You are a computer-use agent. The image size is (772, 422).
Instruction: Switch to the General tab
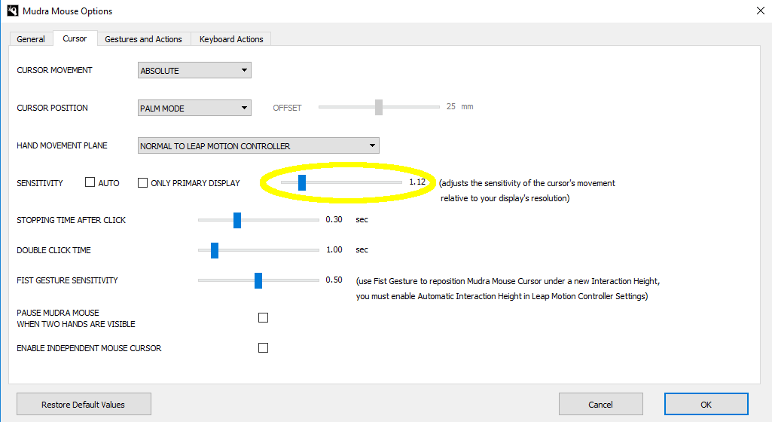click(31, 39)
